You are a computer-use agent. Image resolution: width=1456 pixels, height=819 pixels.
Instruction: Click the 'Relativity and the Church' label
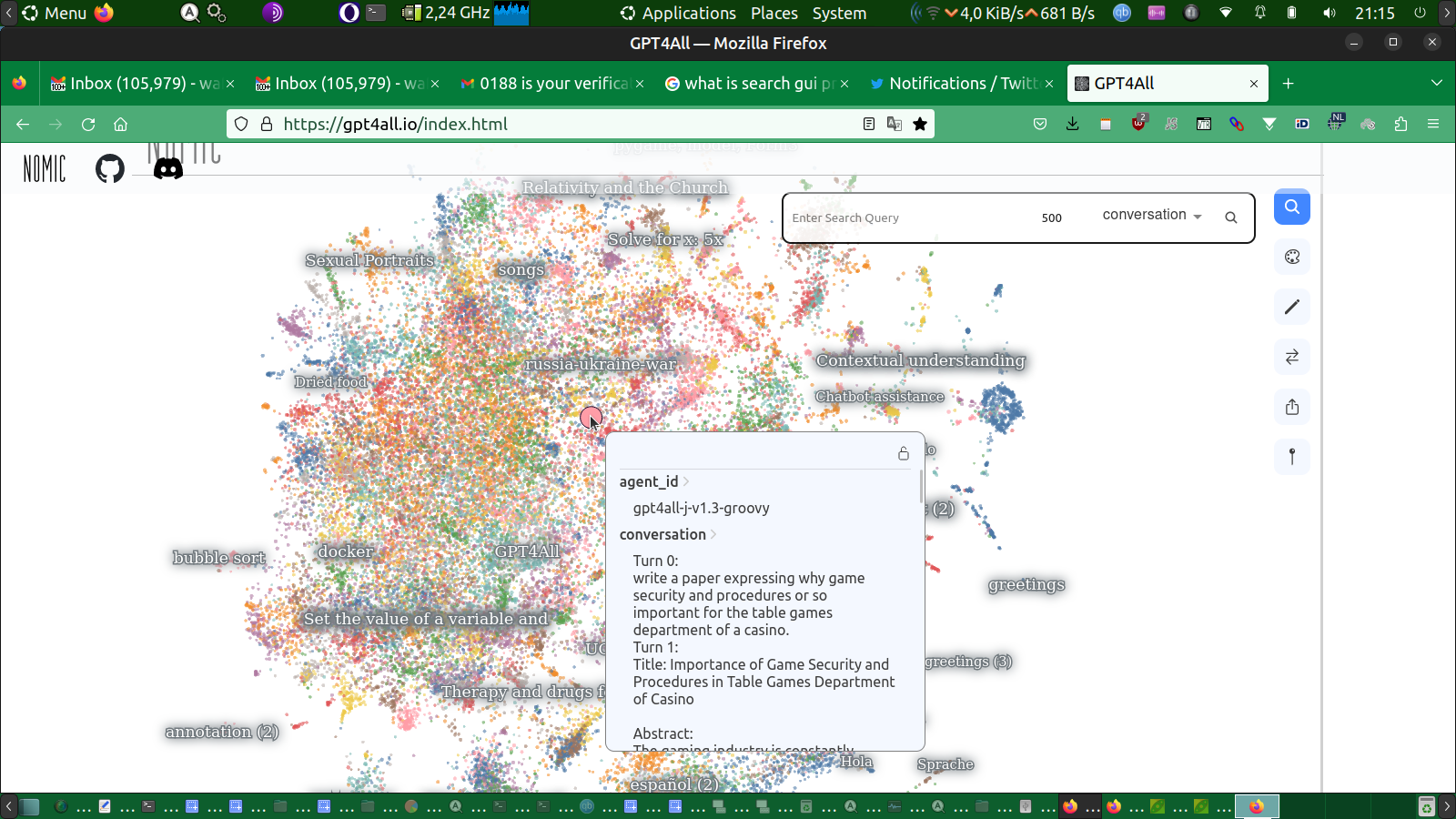point(625,187)
